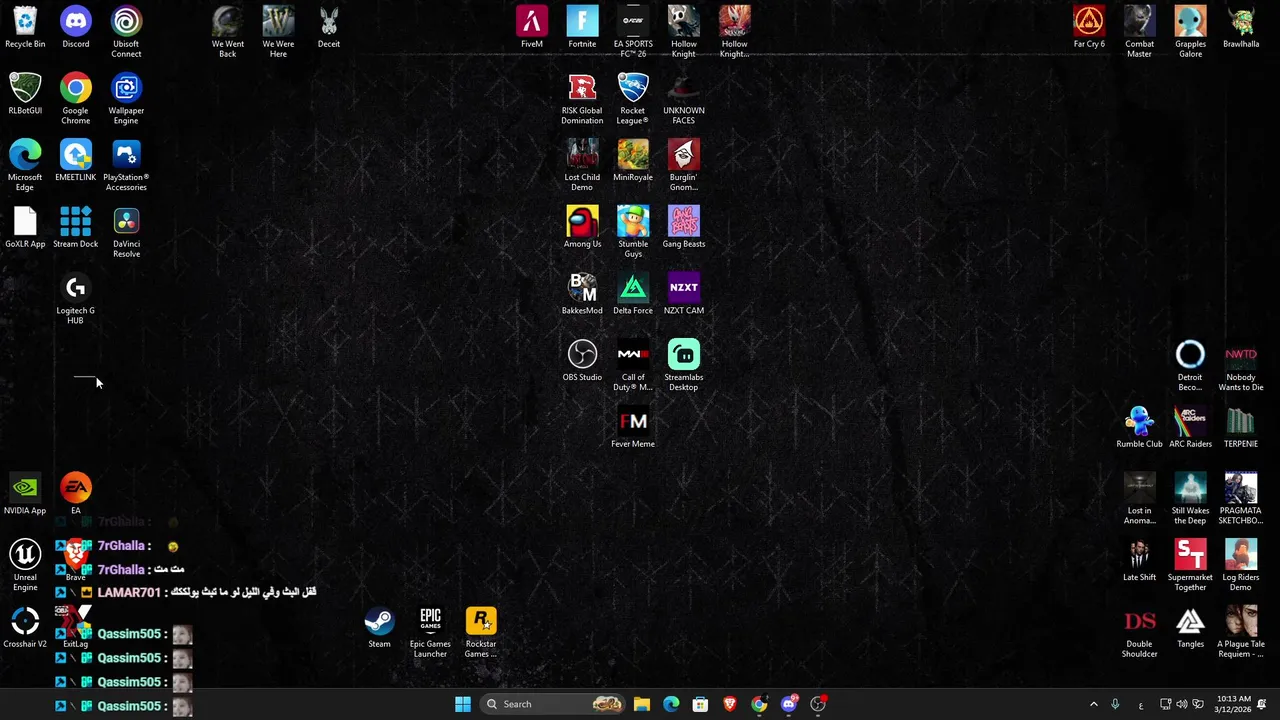Open the taskbar clock and date
Screen dimensions: 1280x720
tap(1234, 704)
